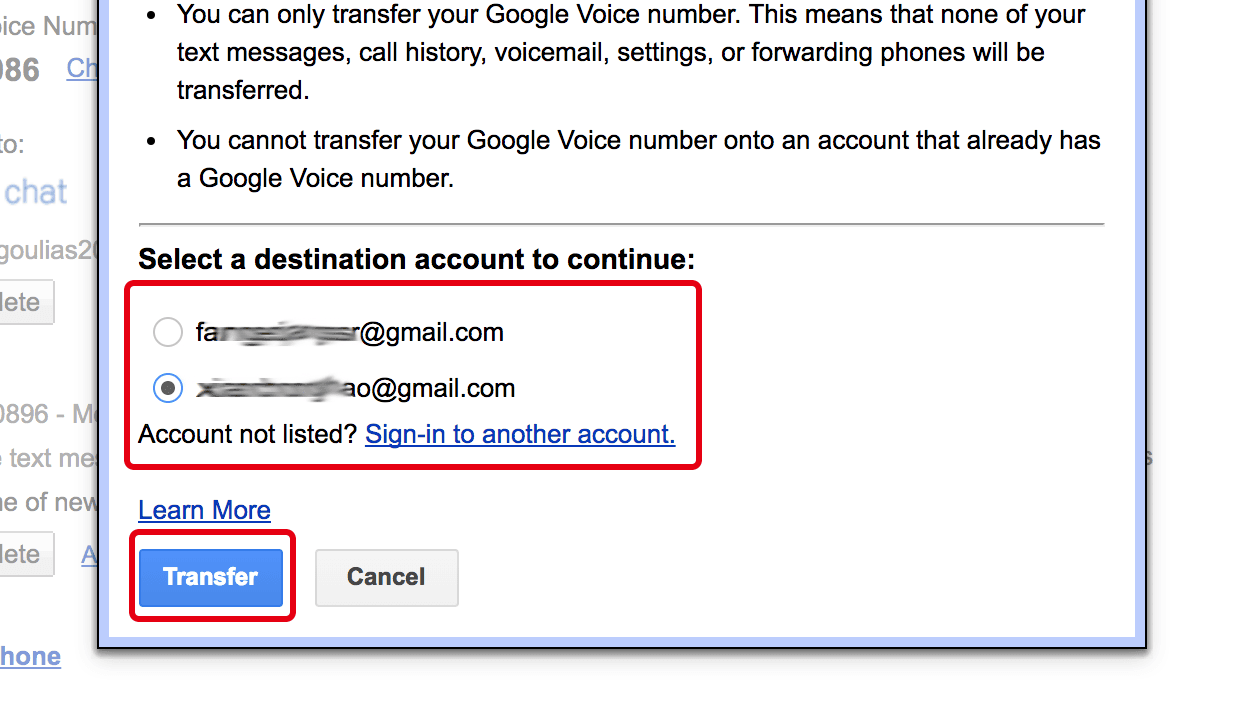Click the 'Account not listed?' text
Viewport: 1249px width, 703px height.
[248, 434]
